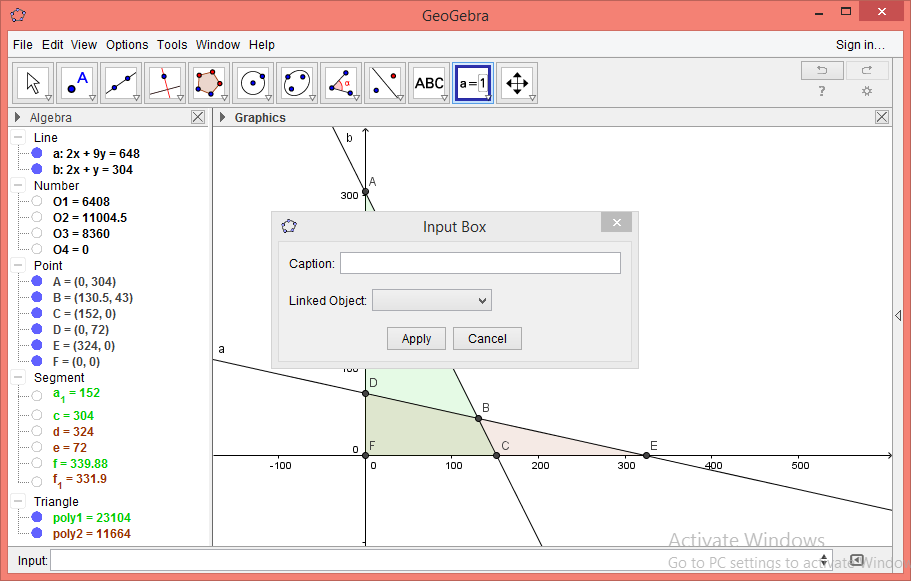Select the Polygon tool
Screen dimensions: 911x581
[207, 83]
